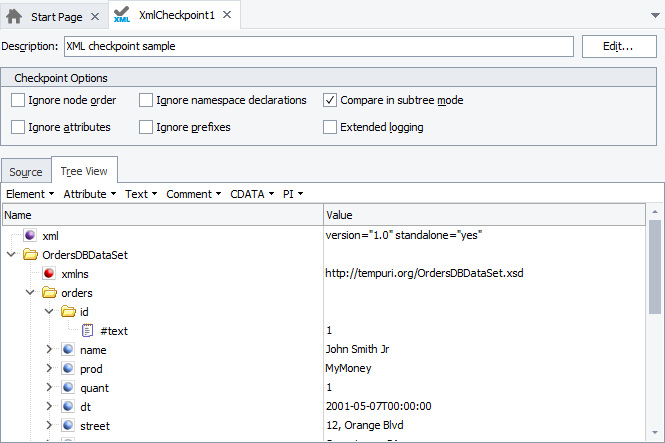
Task: Enable the Ignore node order checkbox
Action: pos(18,100)
